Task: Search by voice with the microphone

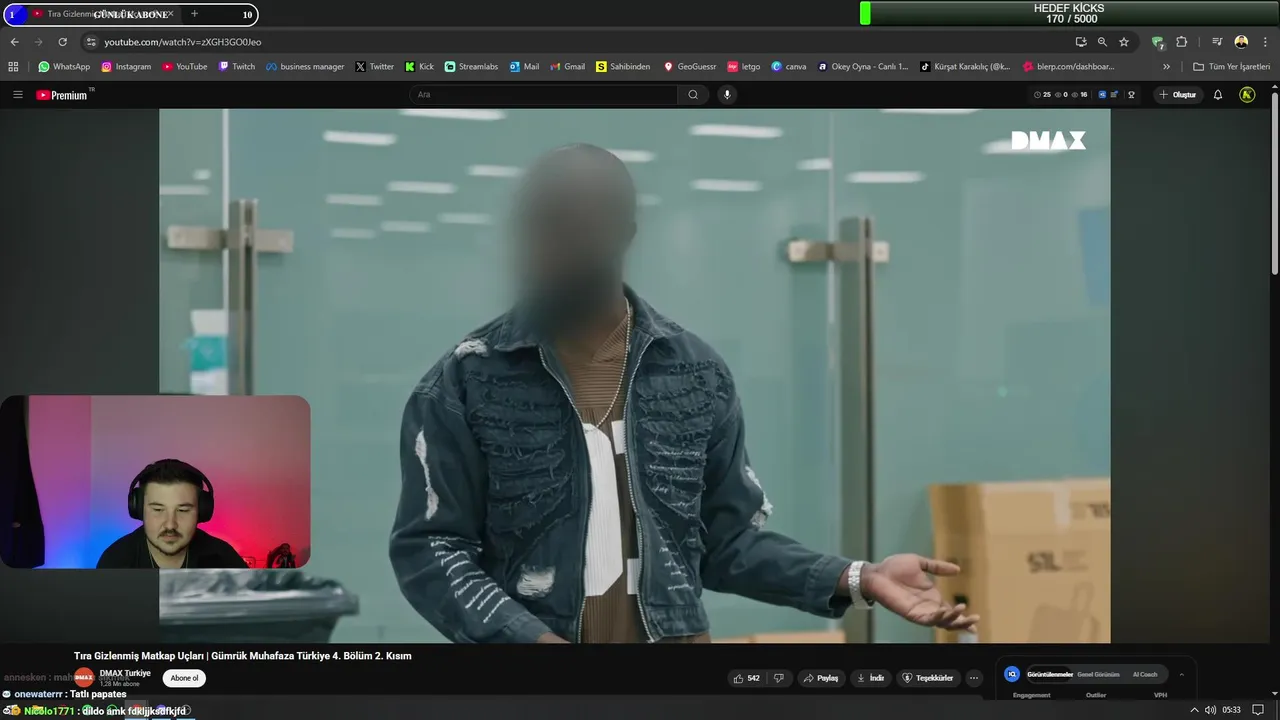Action: (x=727, y=95)
